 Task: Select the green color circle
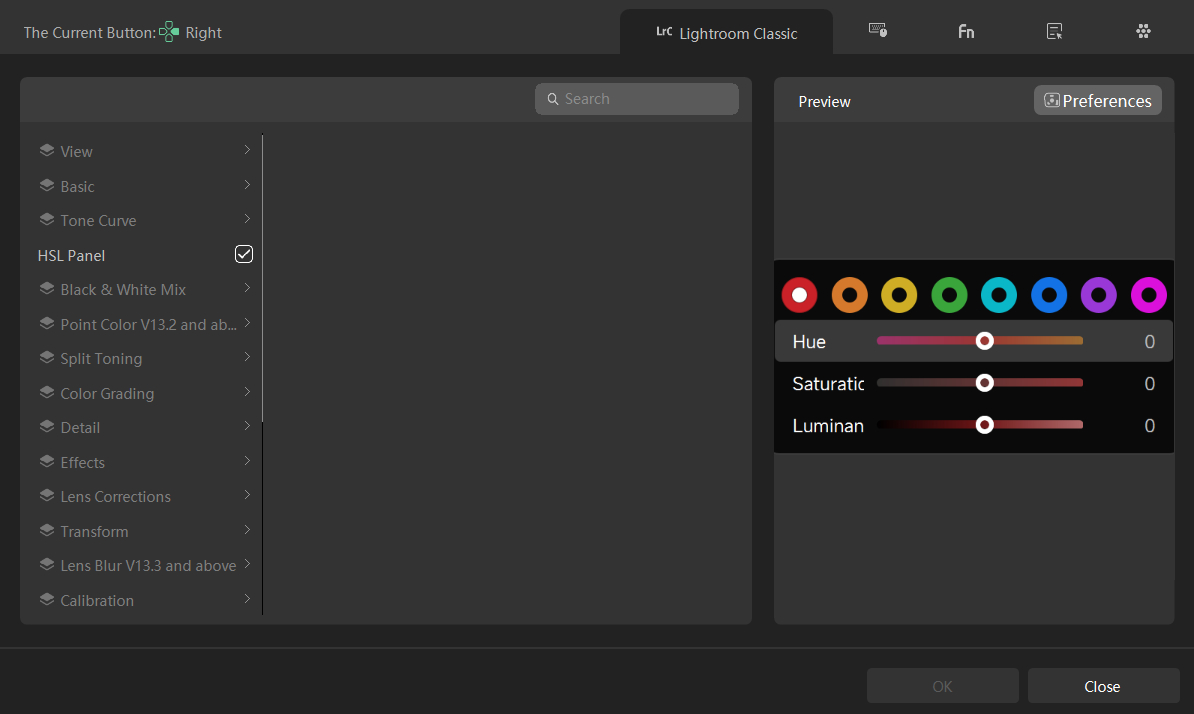coord(949,294)
